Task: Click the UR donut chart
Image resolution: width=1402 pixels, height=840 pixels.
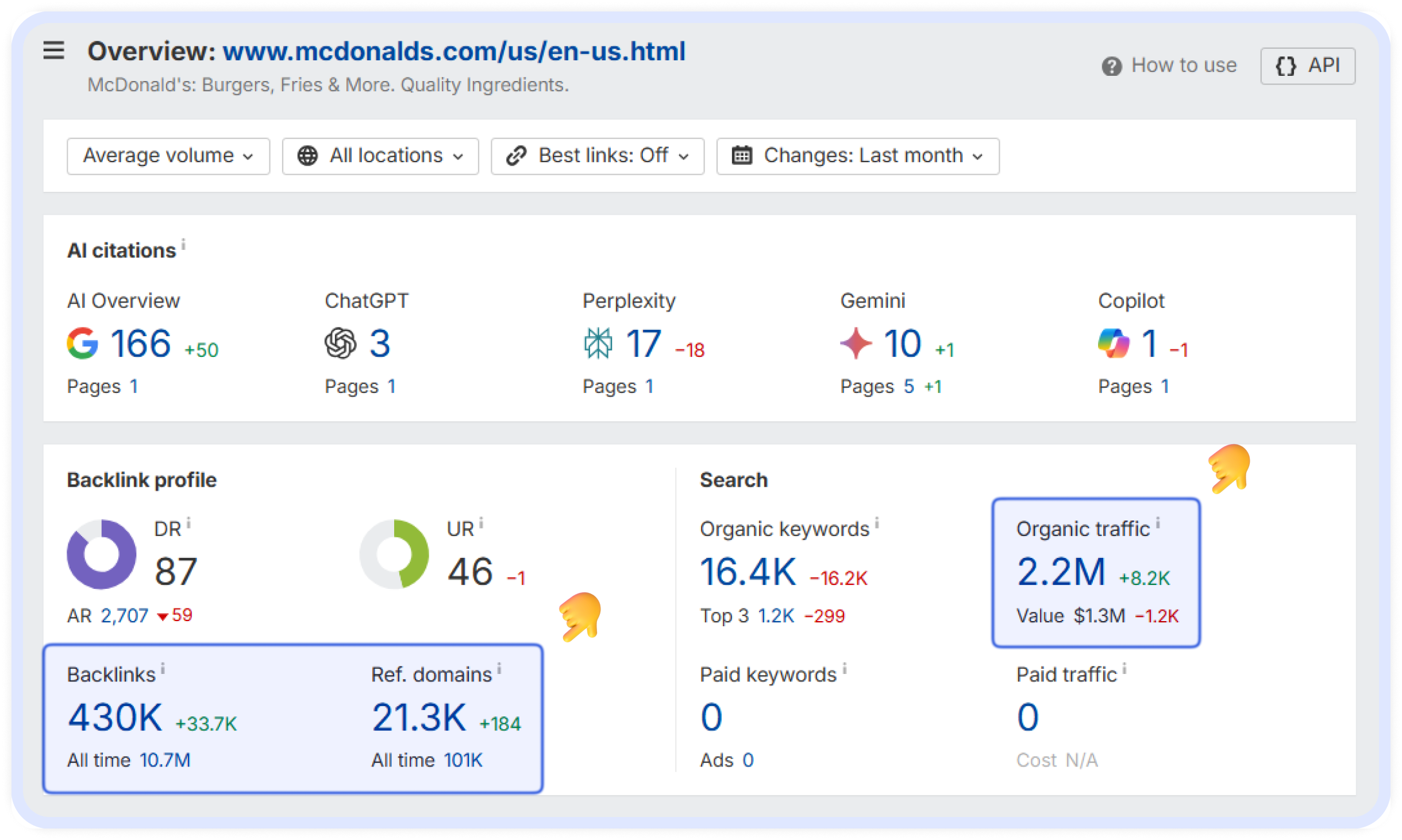Action: click(393, 554)
